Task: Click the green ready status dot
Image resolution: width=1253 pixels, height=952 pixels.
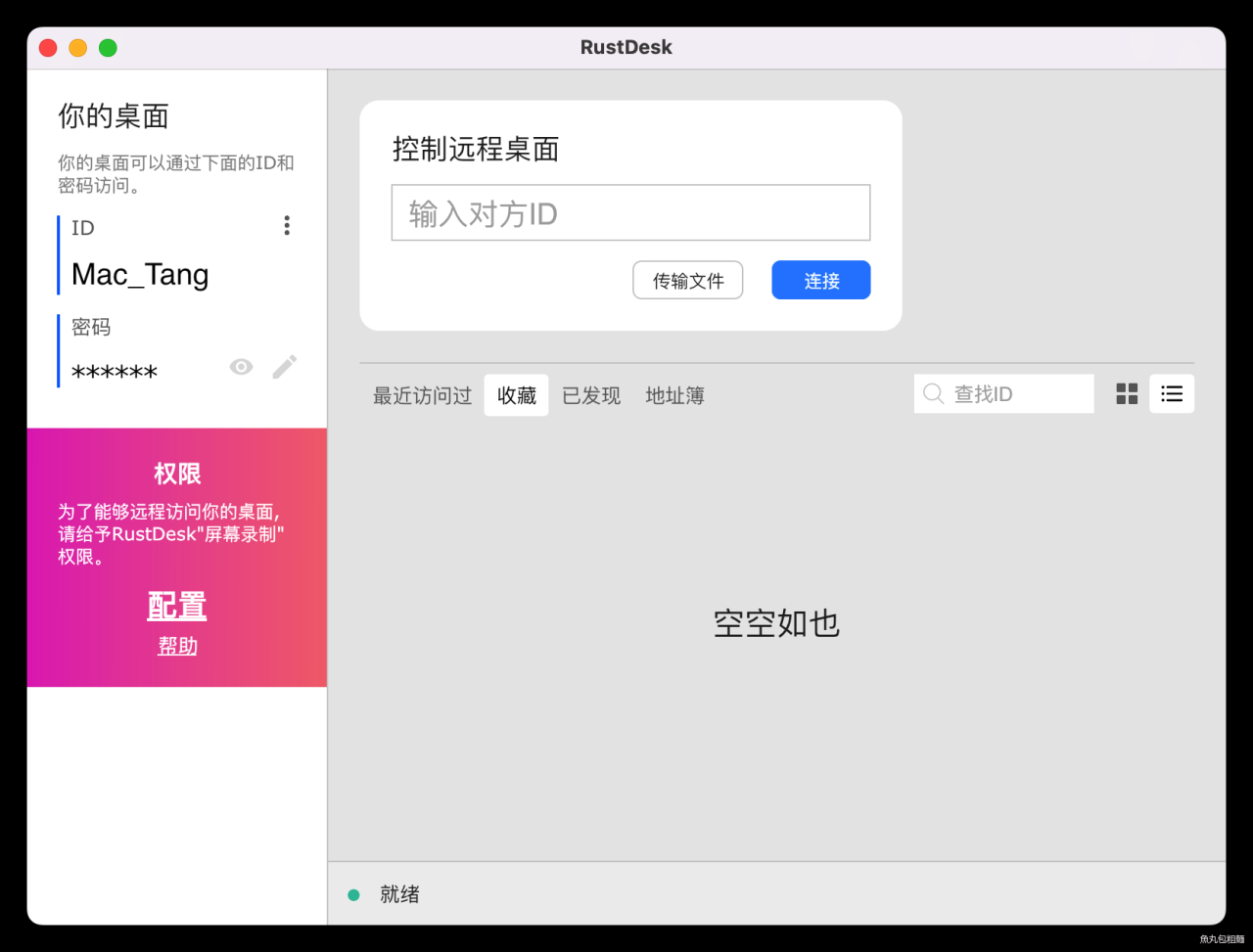Action: tap(353, 893)
